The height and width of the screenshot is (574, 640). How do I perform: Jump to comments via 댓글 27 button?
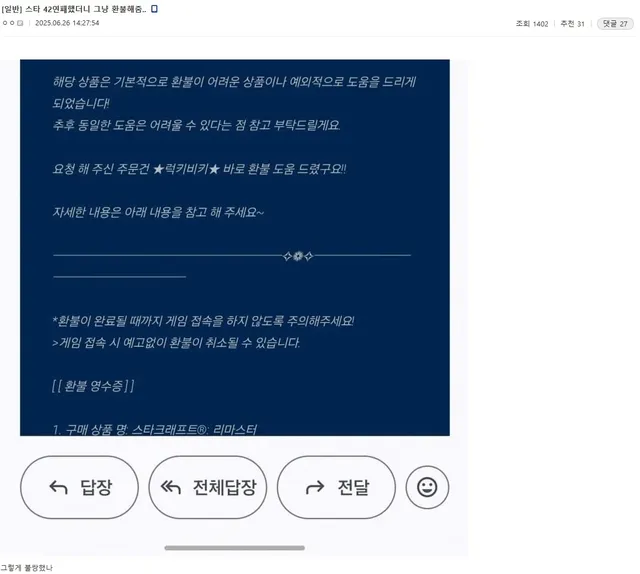[x=615, y=24]
